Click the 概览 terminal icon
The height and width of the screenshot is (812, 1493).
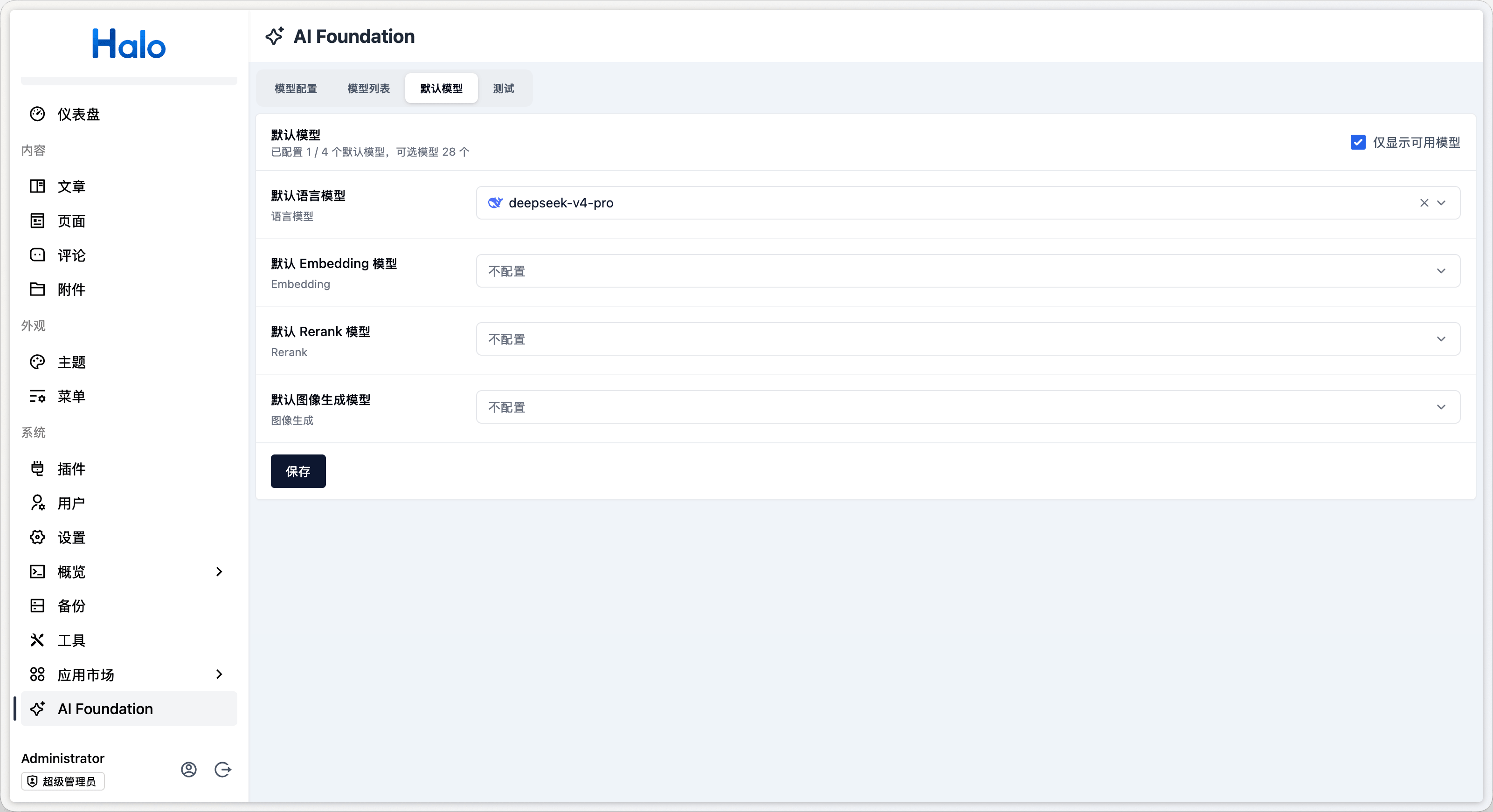coord(37,571)
